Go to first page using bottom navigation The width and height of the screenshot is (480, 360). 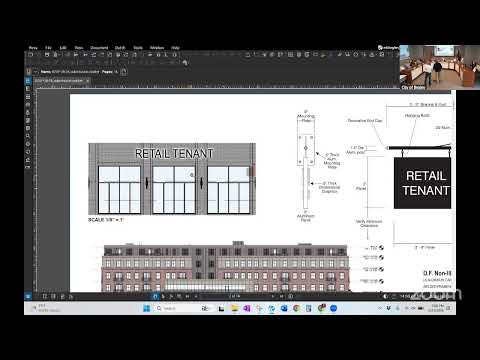(x=187, y=296)
